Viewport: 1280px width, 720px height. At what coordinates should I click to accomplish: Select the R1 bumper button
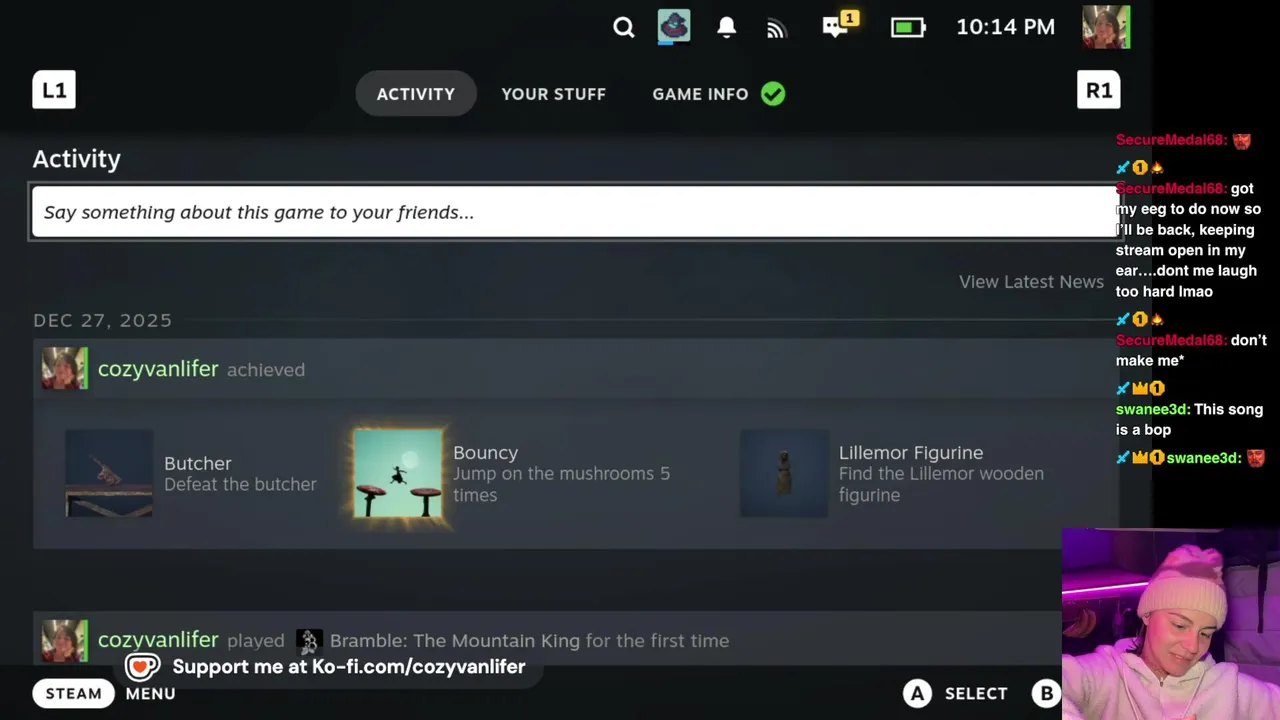coord(1098,90)
